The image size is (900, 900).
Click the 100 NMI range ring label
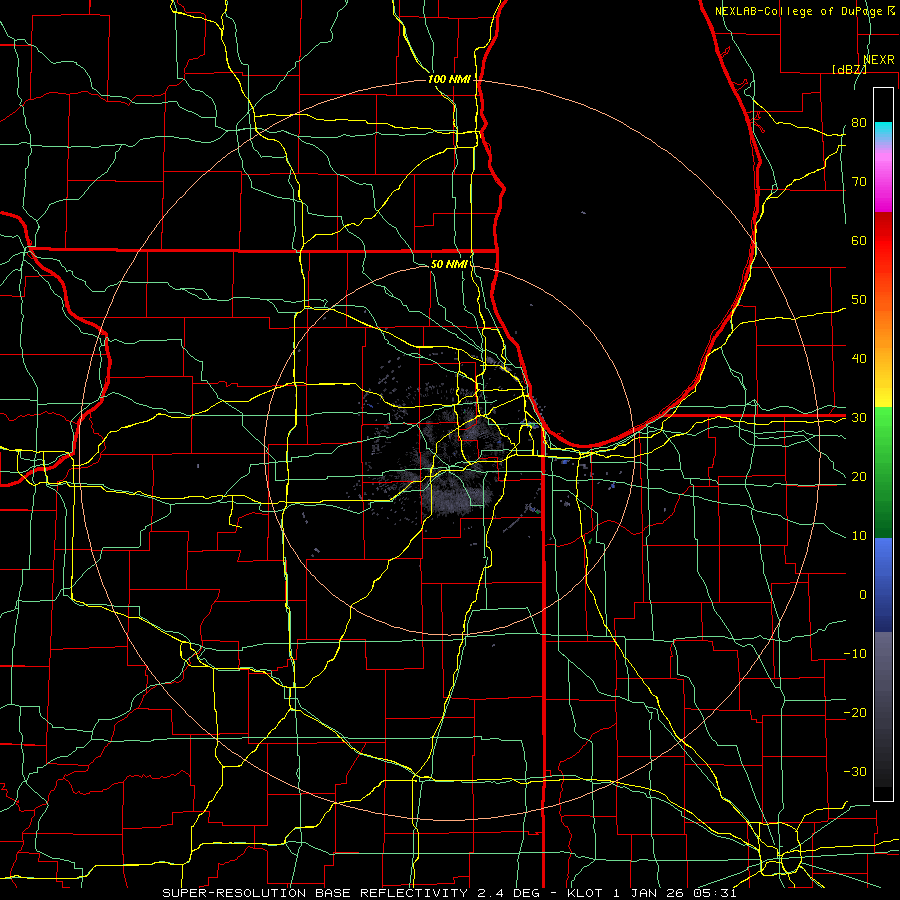[x=449, y=79]
